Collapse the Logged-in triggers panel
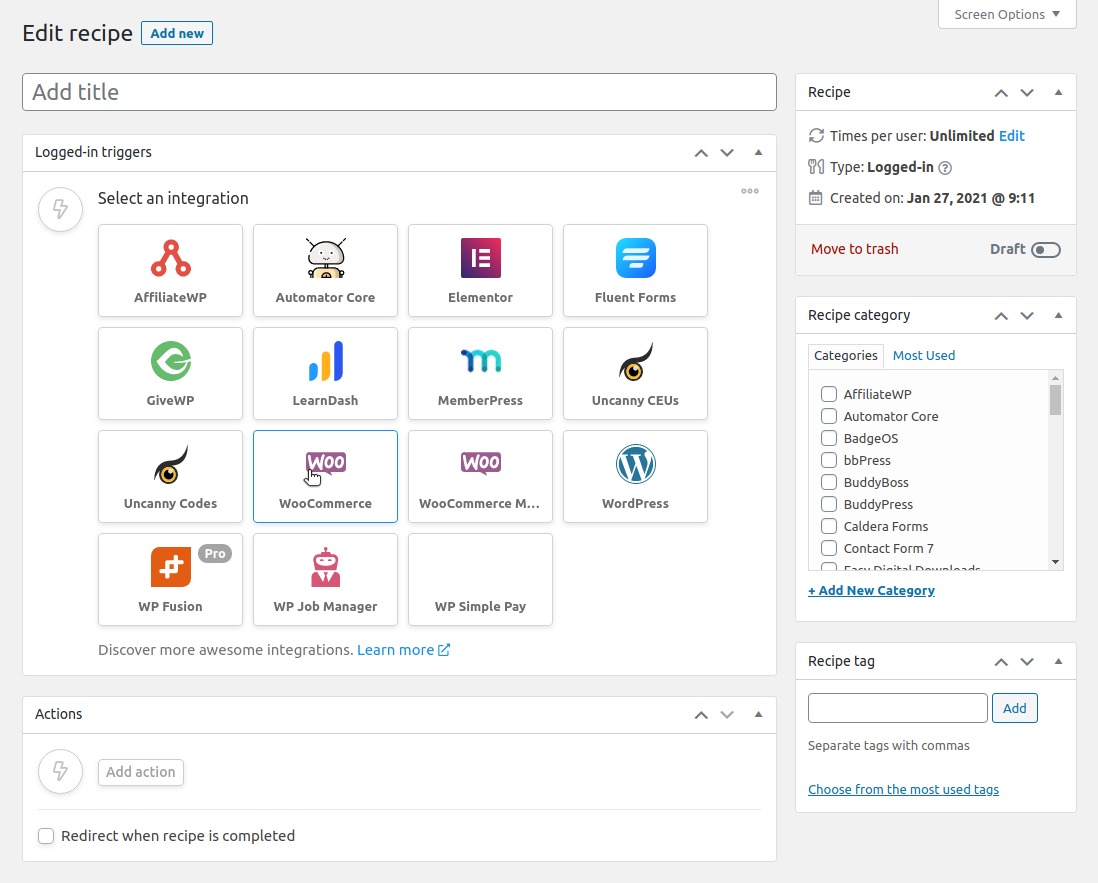The height and width of the screenshot is (883, 1098). pos(758,153)
